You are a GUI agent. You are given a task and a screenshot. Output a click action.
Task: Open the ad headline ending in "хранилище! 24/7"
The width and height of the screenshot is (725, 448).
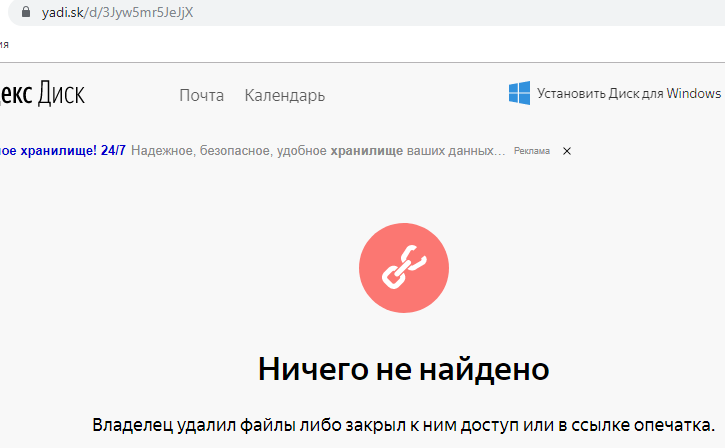[x=62, y=151]
